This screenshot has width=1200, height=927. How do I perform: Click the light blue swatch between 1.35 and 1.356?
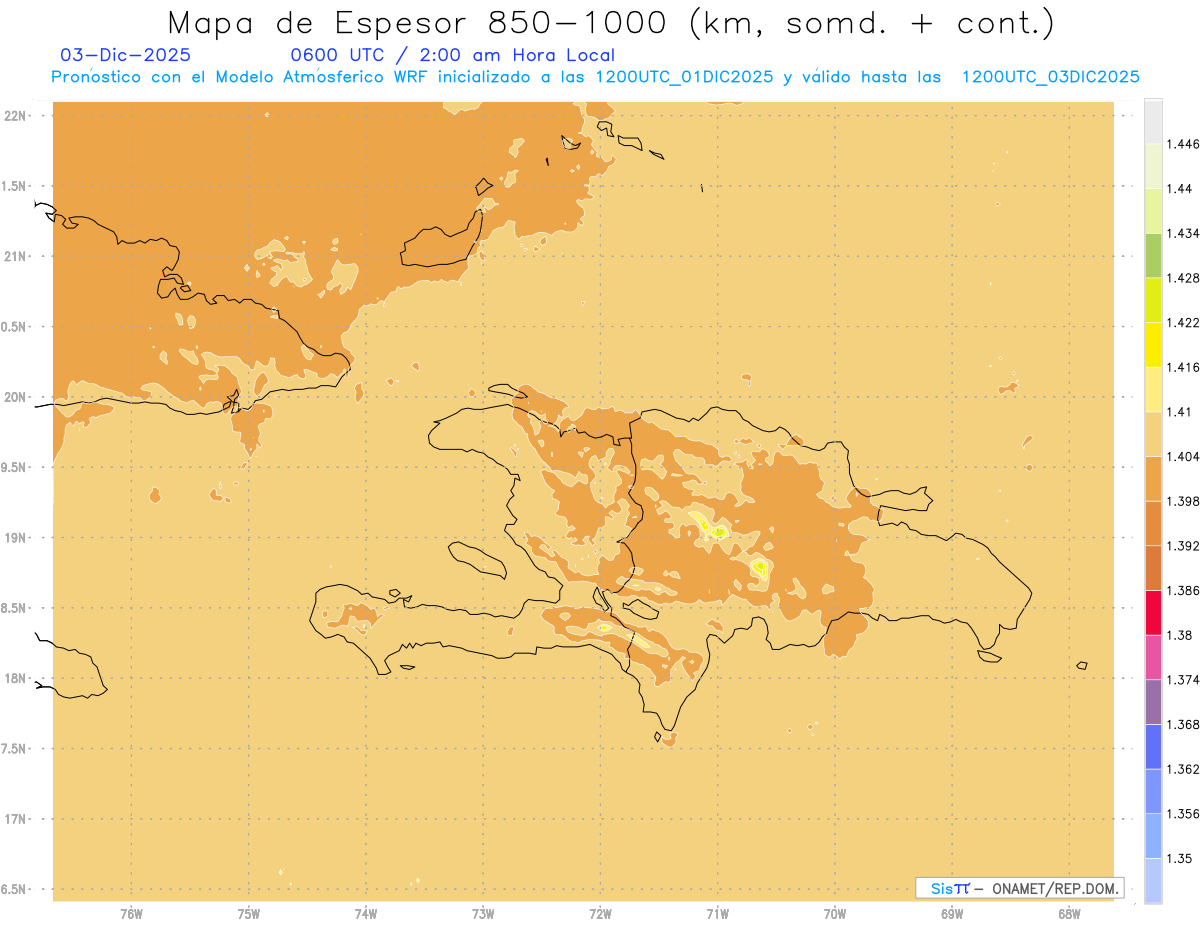point(1153,835)
